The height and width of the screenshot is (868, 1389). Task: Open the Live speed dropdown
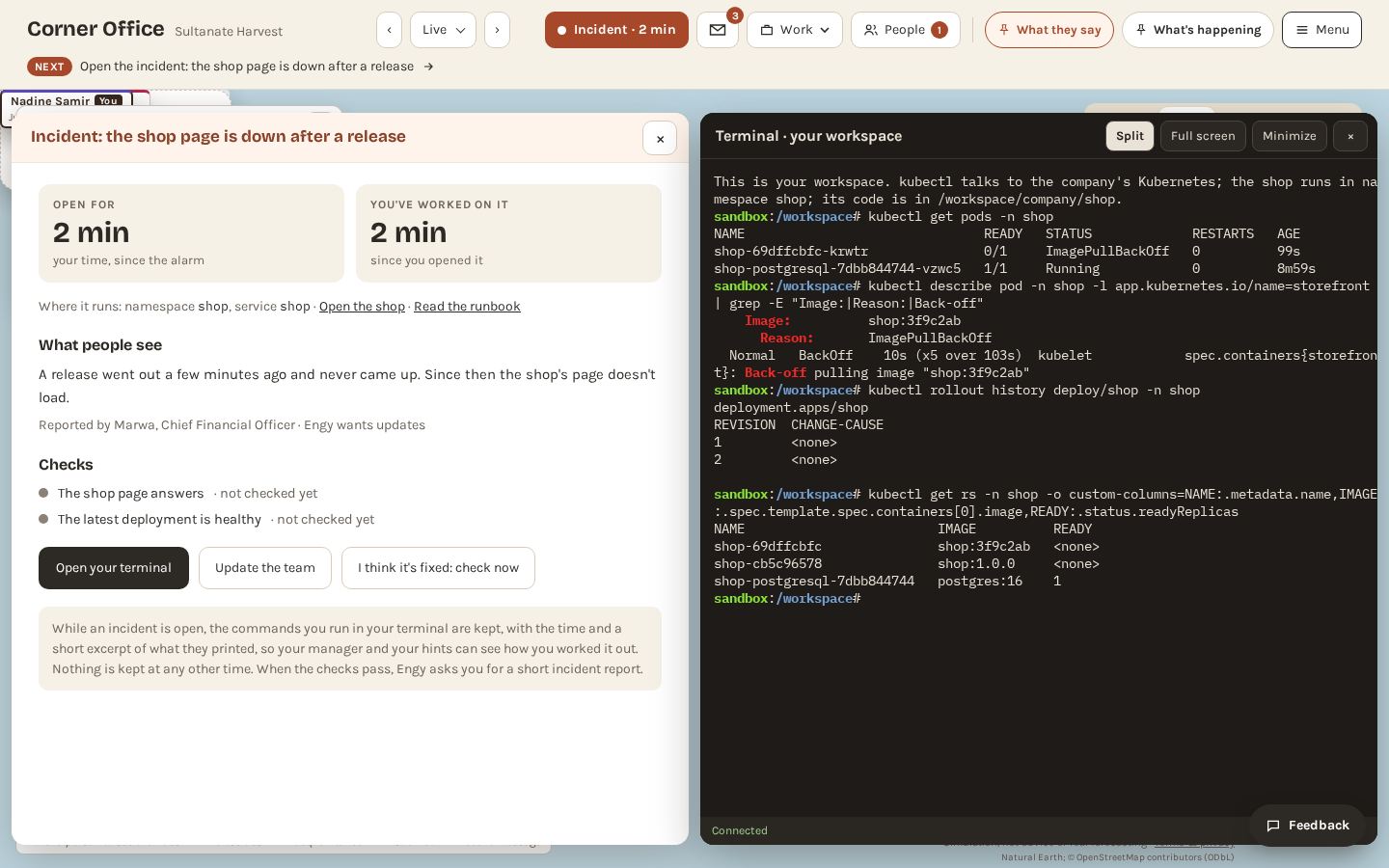pos(443,30)
